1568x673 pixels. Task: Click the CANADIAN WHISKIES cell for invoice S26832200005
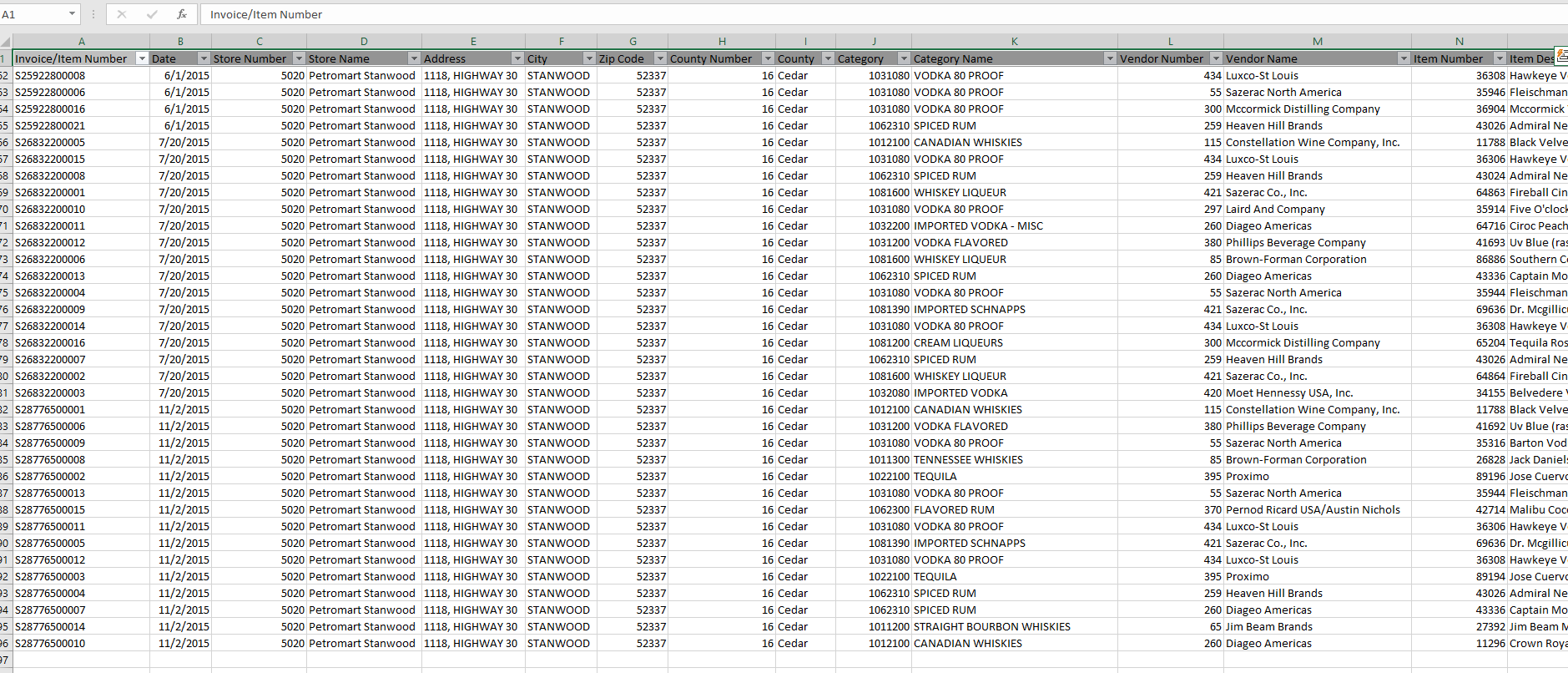coord(1015,142)
